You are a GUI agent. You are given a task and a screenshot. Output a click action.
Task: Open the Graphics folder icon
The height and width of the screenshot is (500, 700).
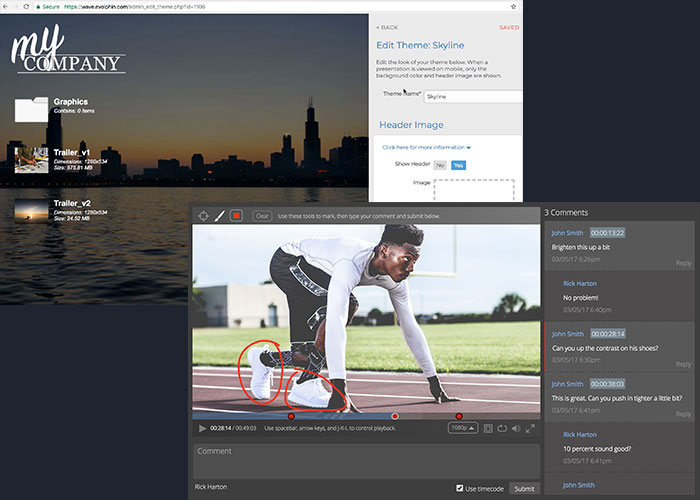coord(31,110)
